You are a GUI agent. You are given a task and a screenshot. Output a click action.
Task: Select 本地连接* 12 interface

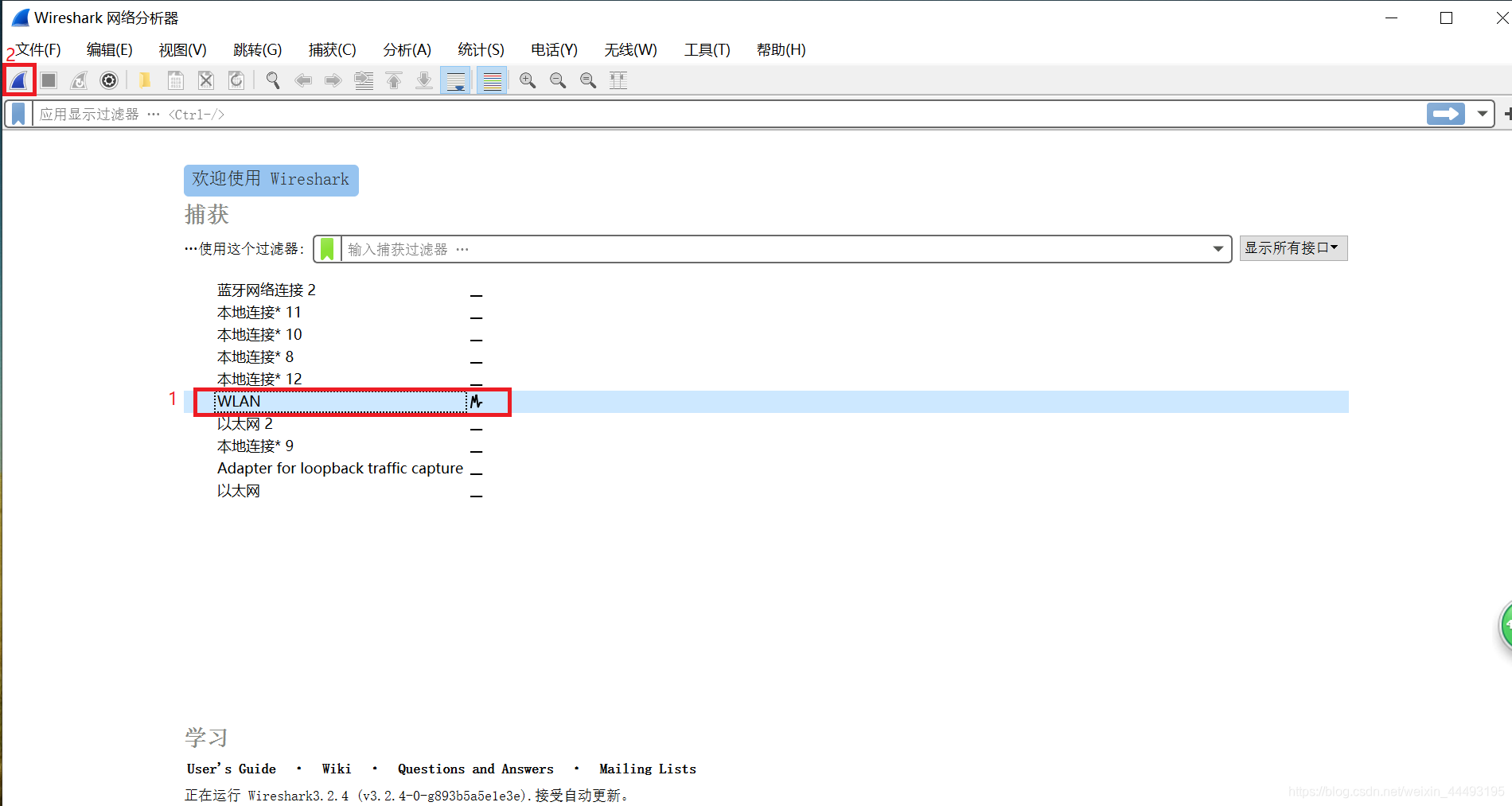[x=259, y=379]
